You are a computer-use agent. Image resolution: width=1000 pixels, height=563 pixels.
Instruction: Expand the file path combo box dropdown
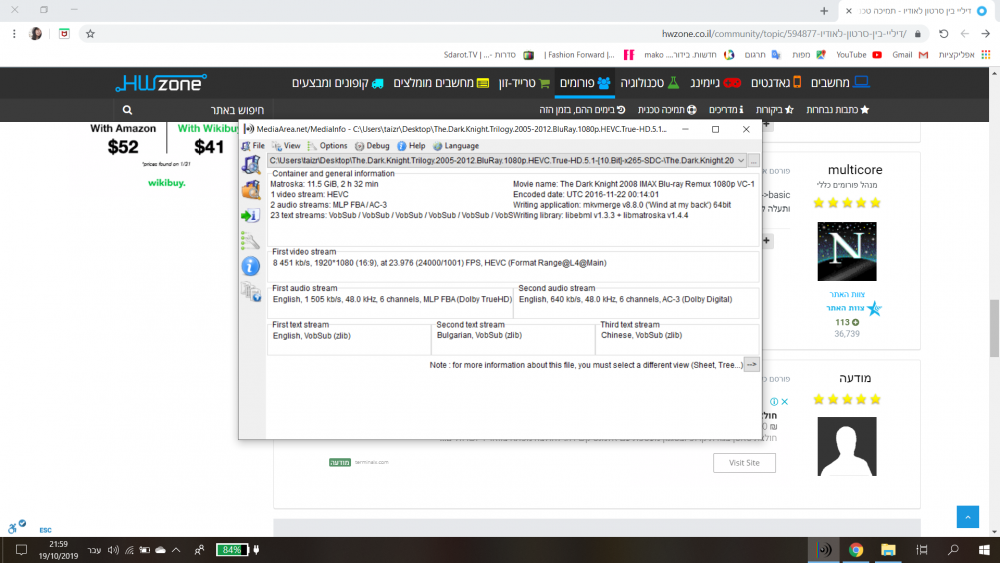pos(741,161)
